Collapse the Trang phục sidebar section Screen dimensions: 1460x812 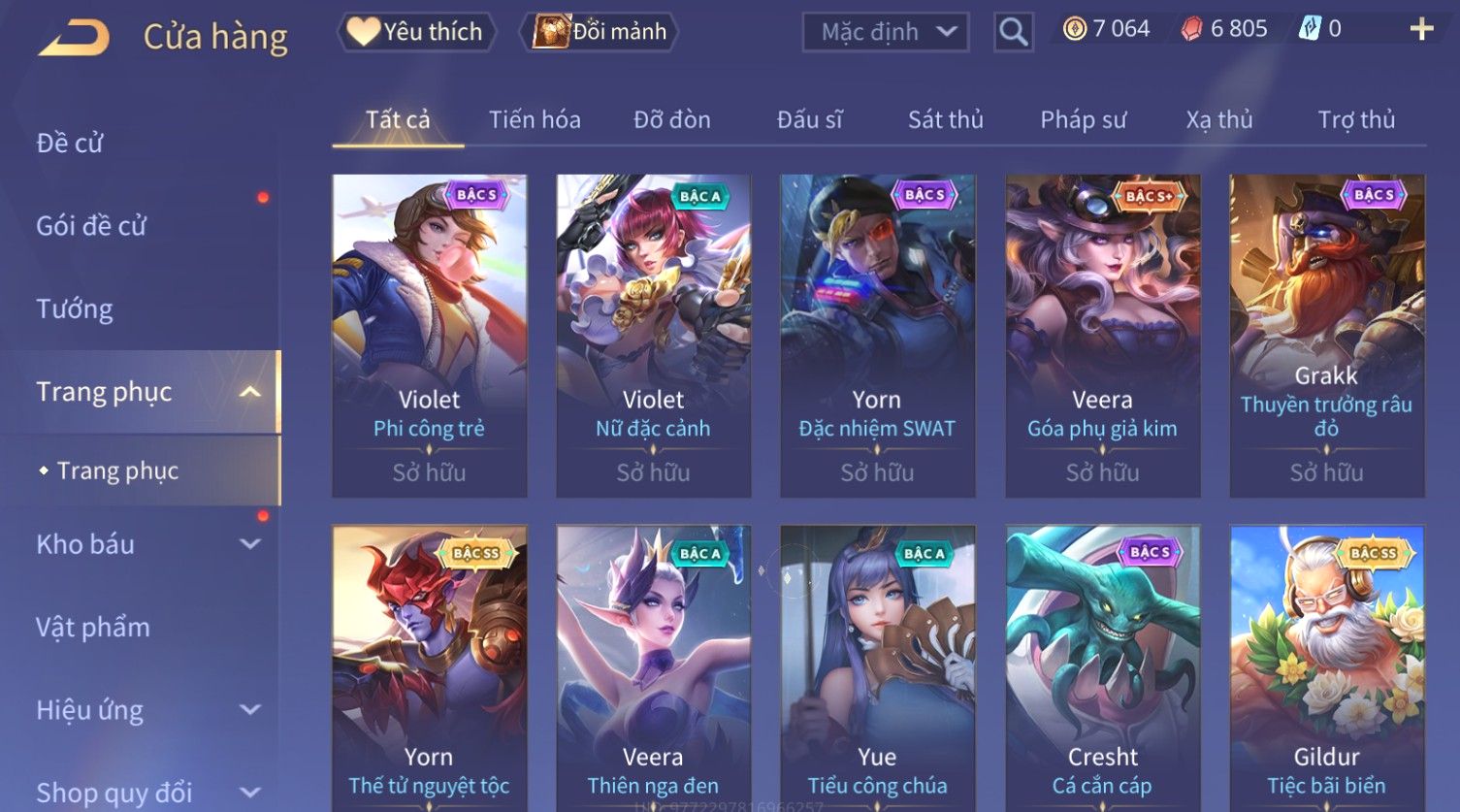pos(250,392)
